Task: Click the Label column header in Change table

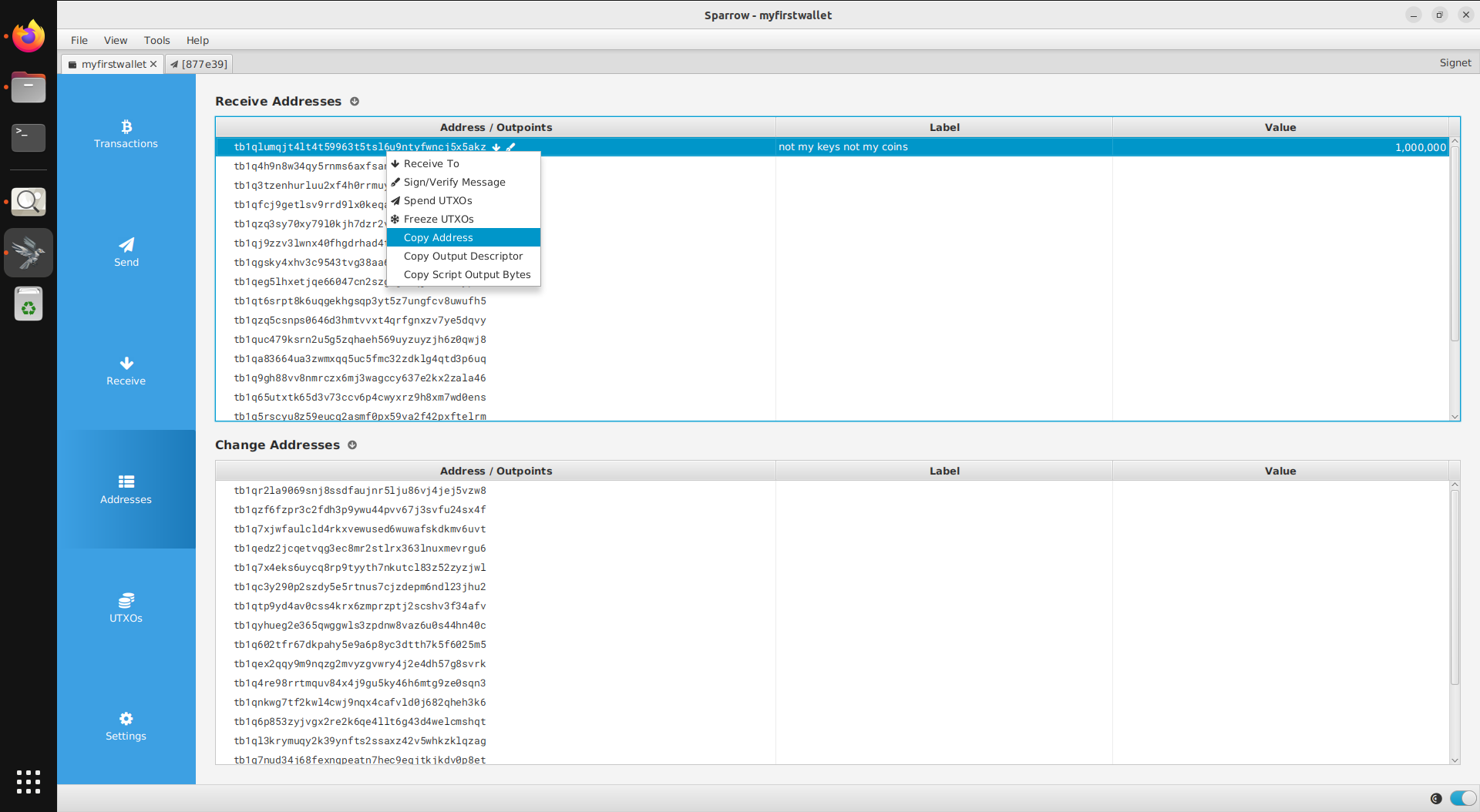Action: coord(944,471)
